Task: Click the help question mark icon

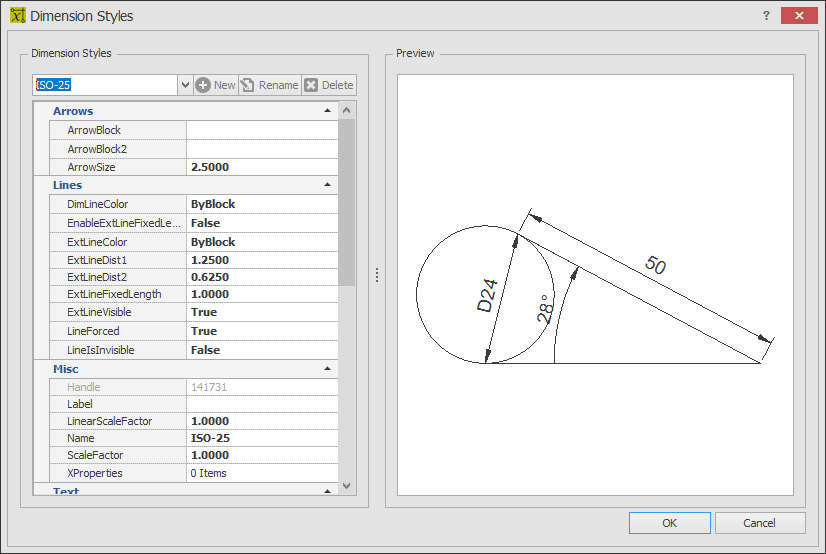Action: coord(766,15)
